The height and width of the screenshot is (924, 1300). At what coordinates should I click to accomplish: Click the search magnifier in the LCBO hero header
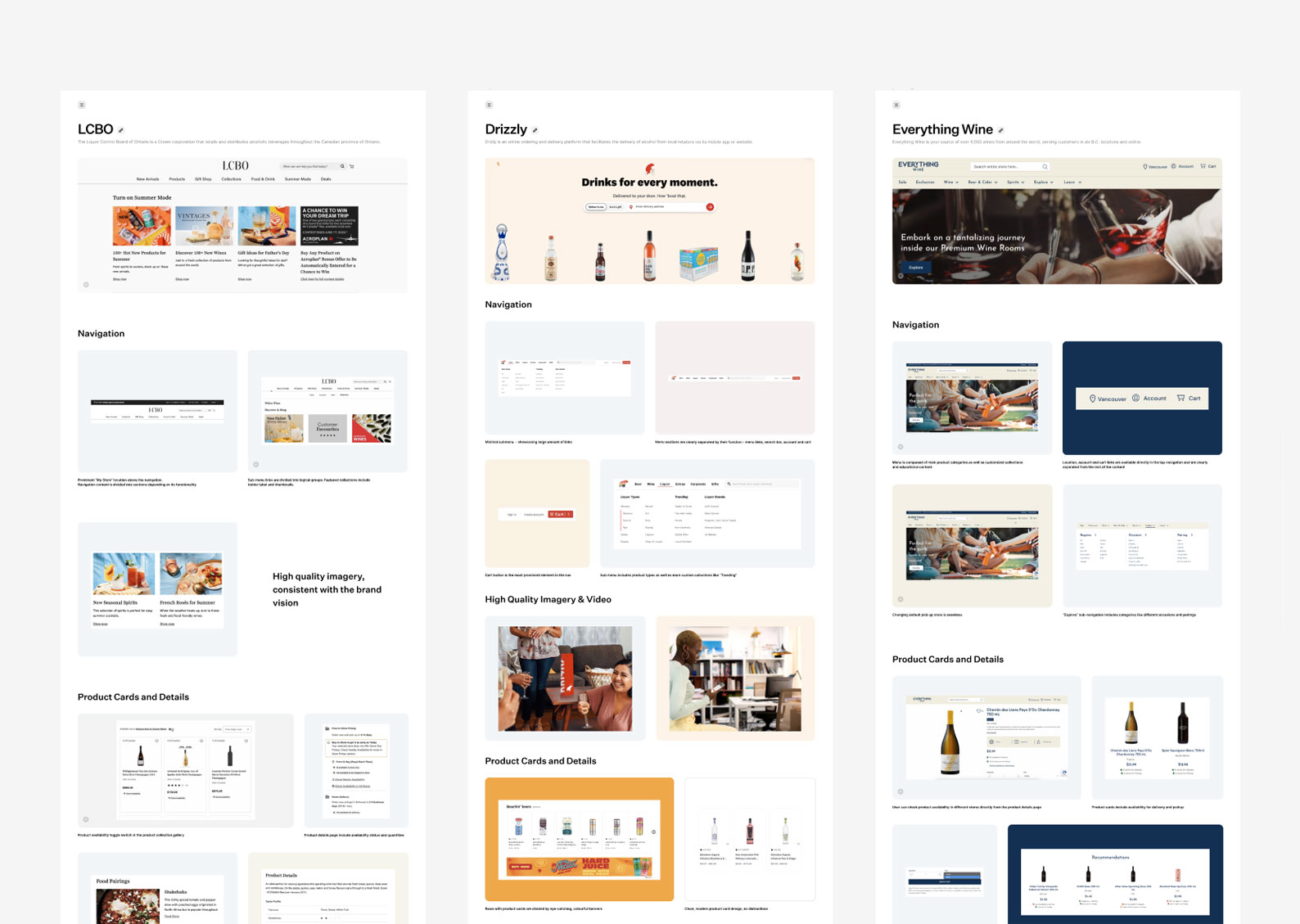pyautogui.click(x=342, y=166)
